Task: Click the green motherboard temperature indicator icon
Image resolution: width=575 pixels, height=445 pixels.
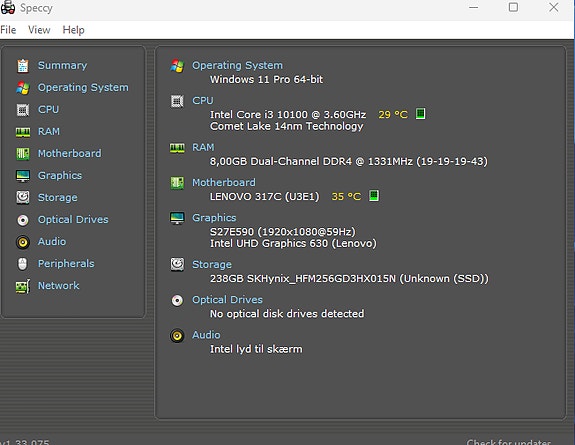Action: coord(374,196)
